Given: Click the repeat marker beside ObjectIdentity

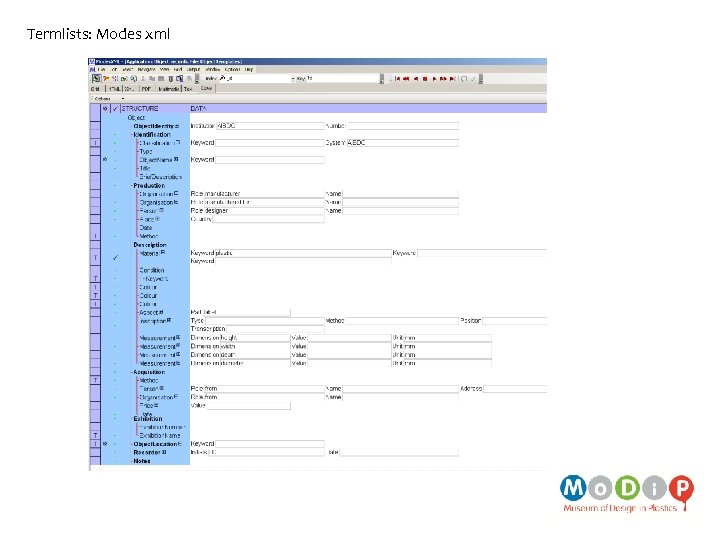Looking at the screenshot, I should click(177, 126).
